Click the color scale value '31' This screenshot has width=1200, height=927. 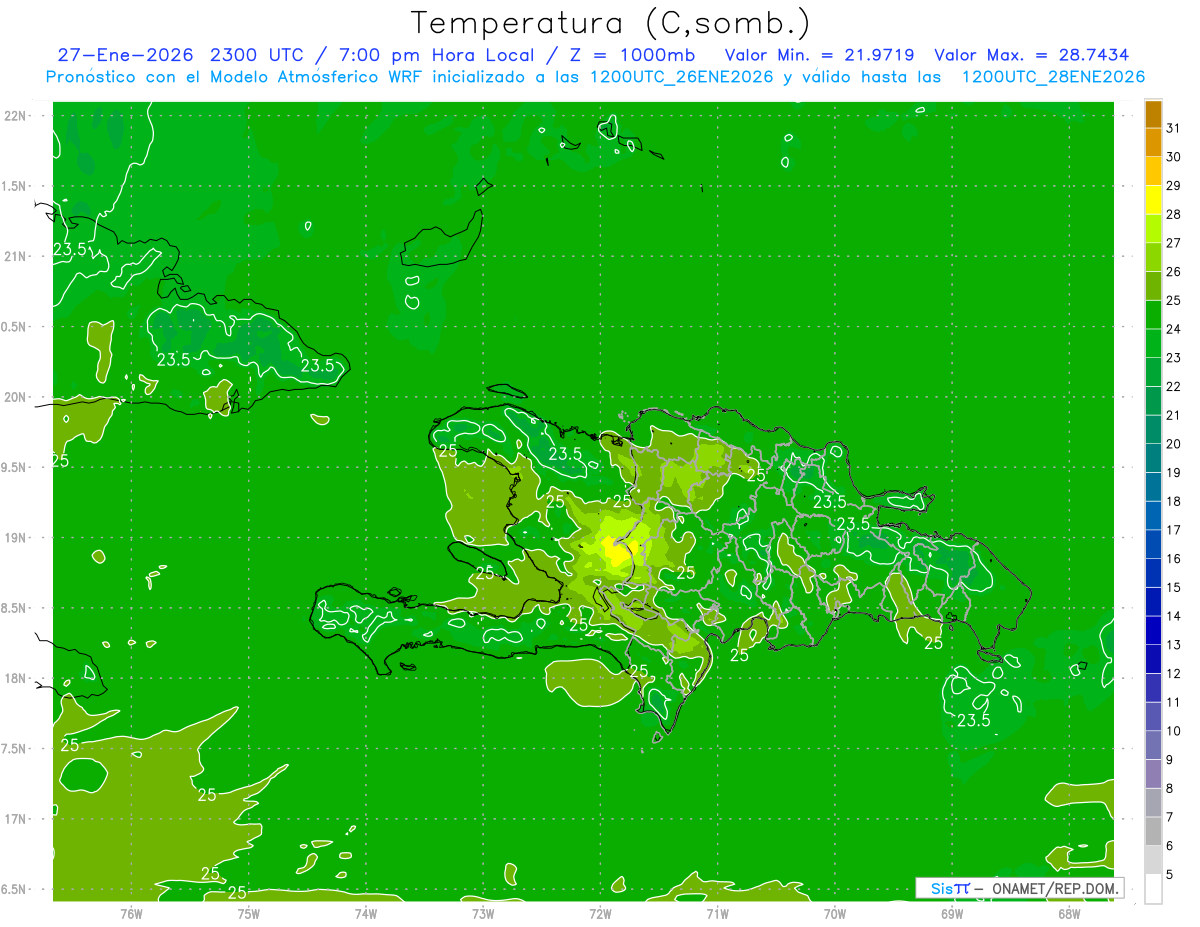[x=1174, y=128]
